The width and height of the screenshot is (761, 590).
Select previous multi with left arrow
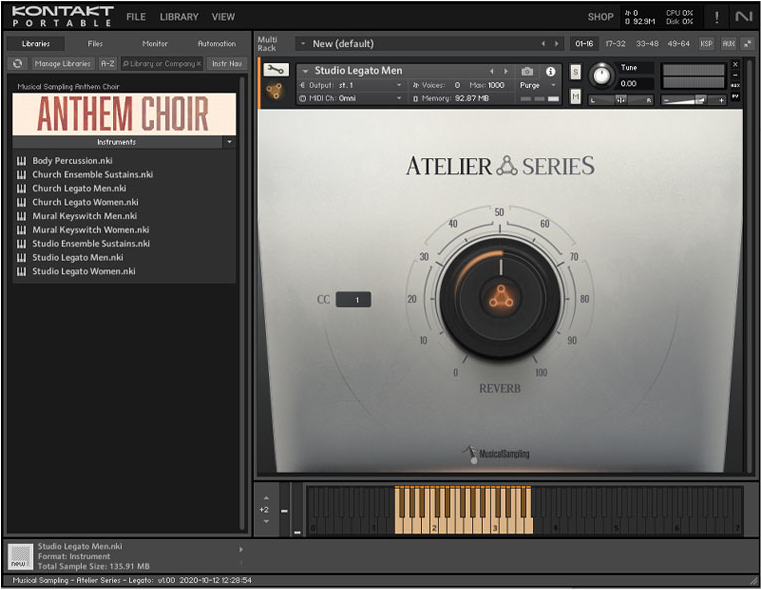tap(544, 44)
